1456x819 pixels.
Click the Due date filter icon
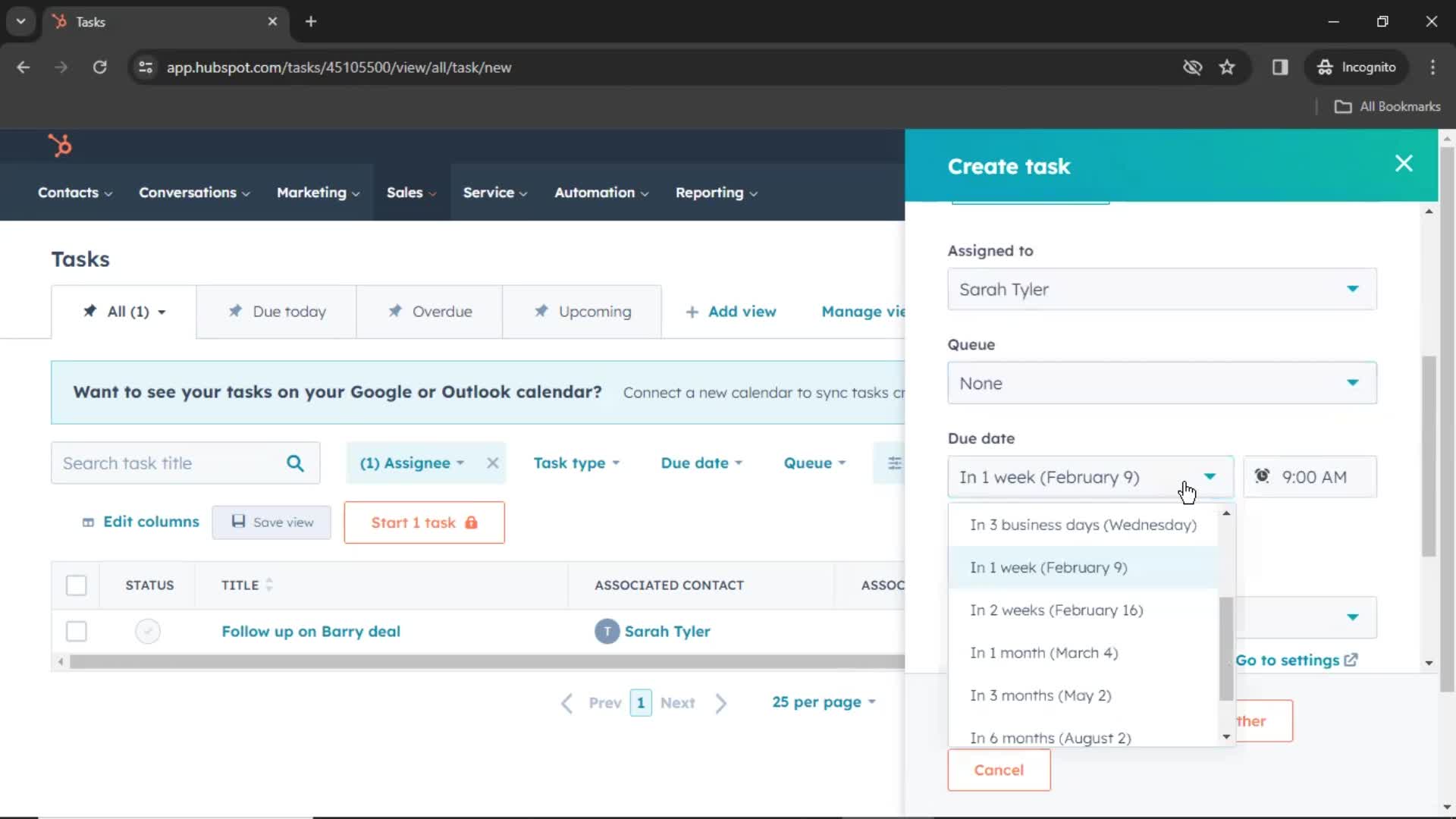click(x=700, y=463)
